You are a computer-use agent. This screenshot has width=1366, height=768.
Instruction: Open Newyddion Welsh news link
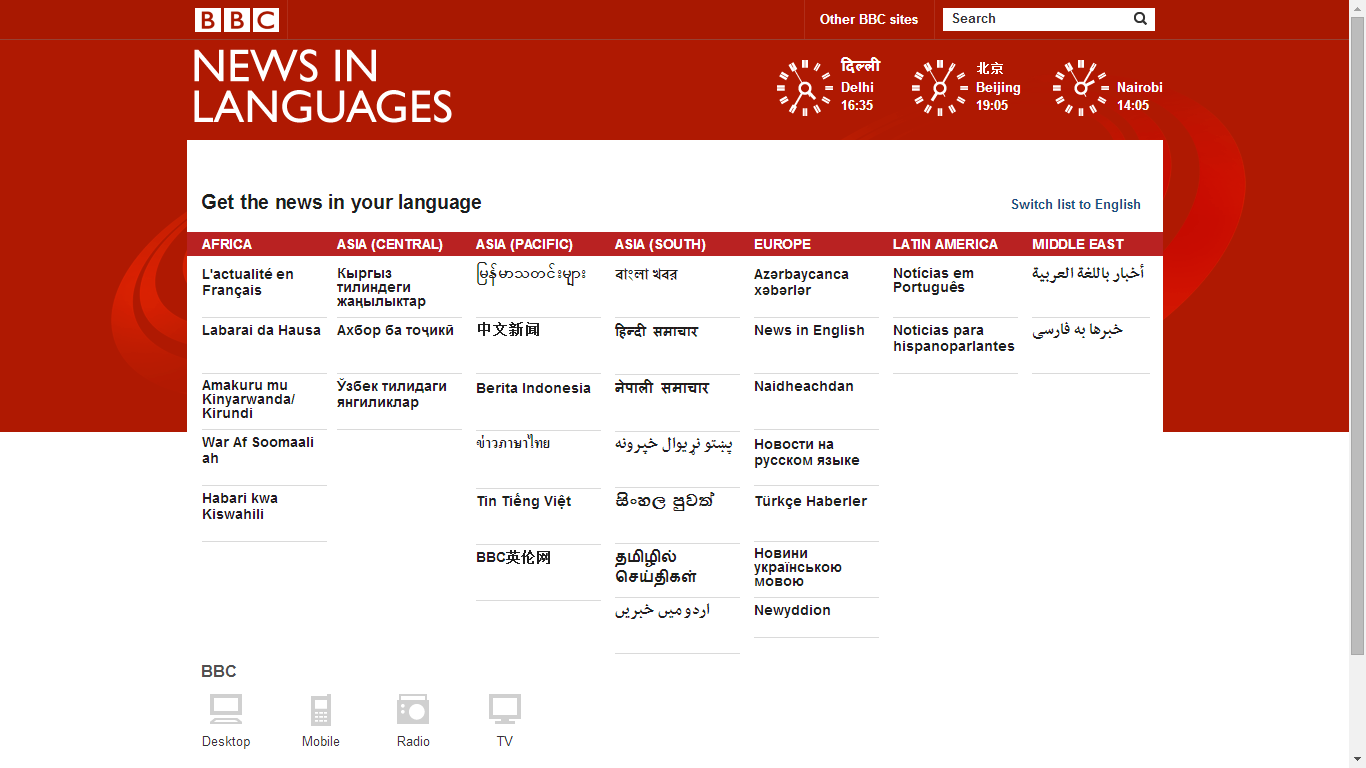(792, 610)
